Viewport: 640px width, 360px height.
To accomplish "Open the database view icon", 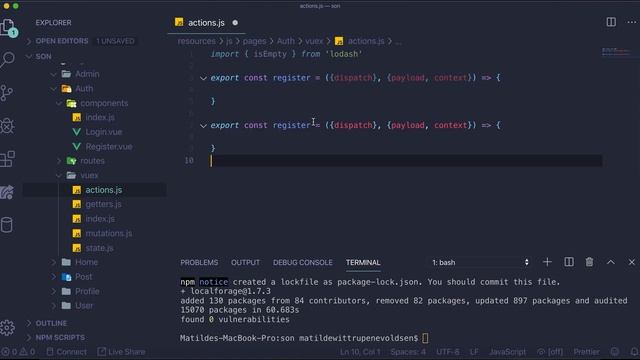I will coord(7,225).
